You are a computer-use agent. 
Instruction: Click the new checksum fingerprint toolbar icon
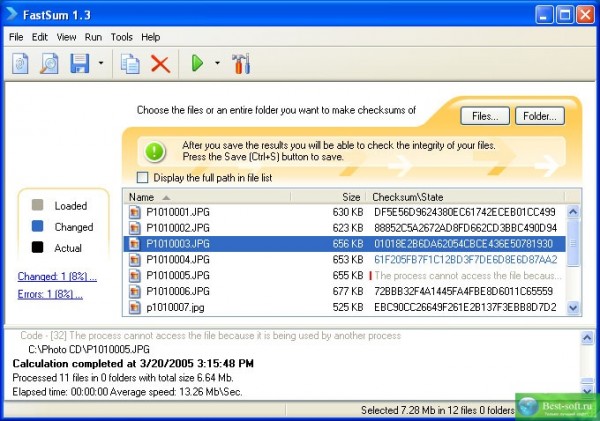pyautogui.click(x=20, y=63)
